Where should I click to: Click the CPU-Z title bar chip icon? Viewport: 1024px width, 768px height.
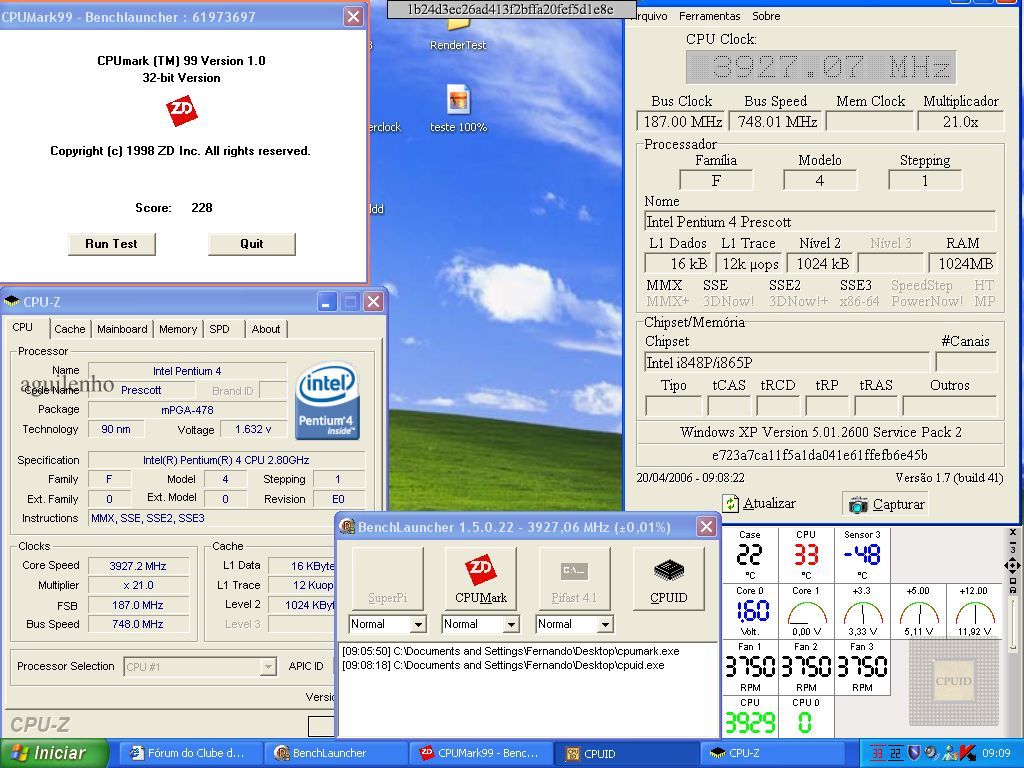pyautogui.click(x=12, y=301)
